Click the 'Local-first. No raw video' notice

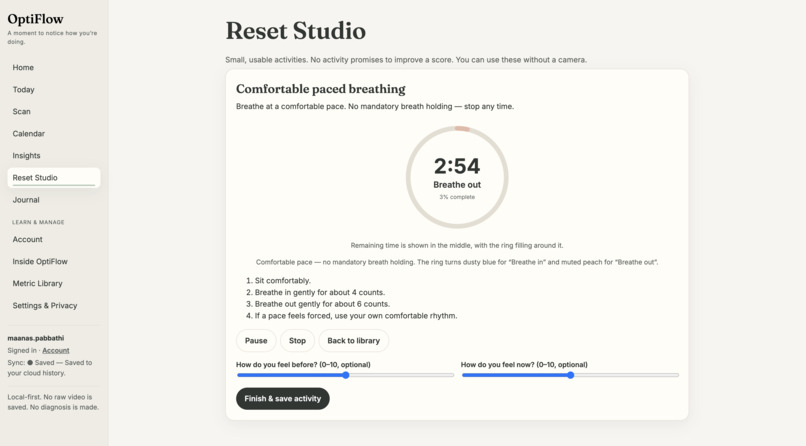(53, 402)
